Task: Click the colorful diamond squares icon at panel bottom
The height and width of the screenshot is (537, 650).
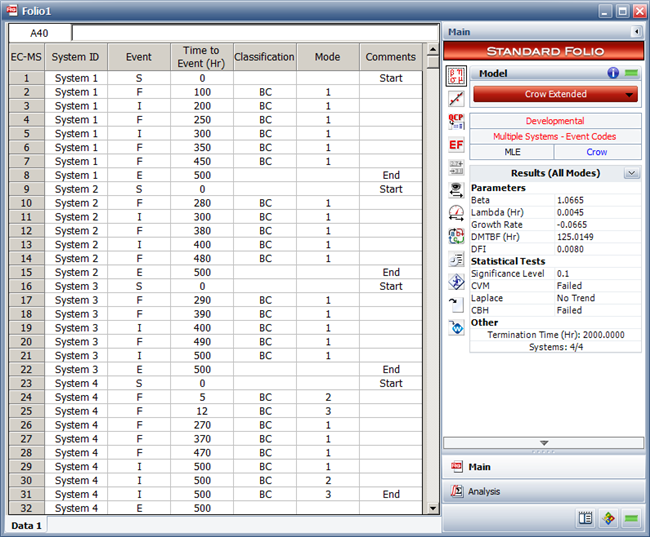Action: click(x=609, y=518)
